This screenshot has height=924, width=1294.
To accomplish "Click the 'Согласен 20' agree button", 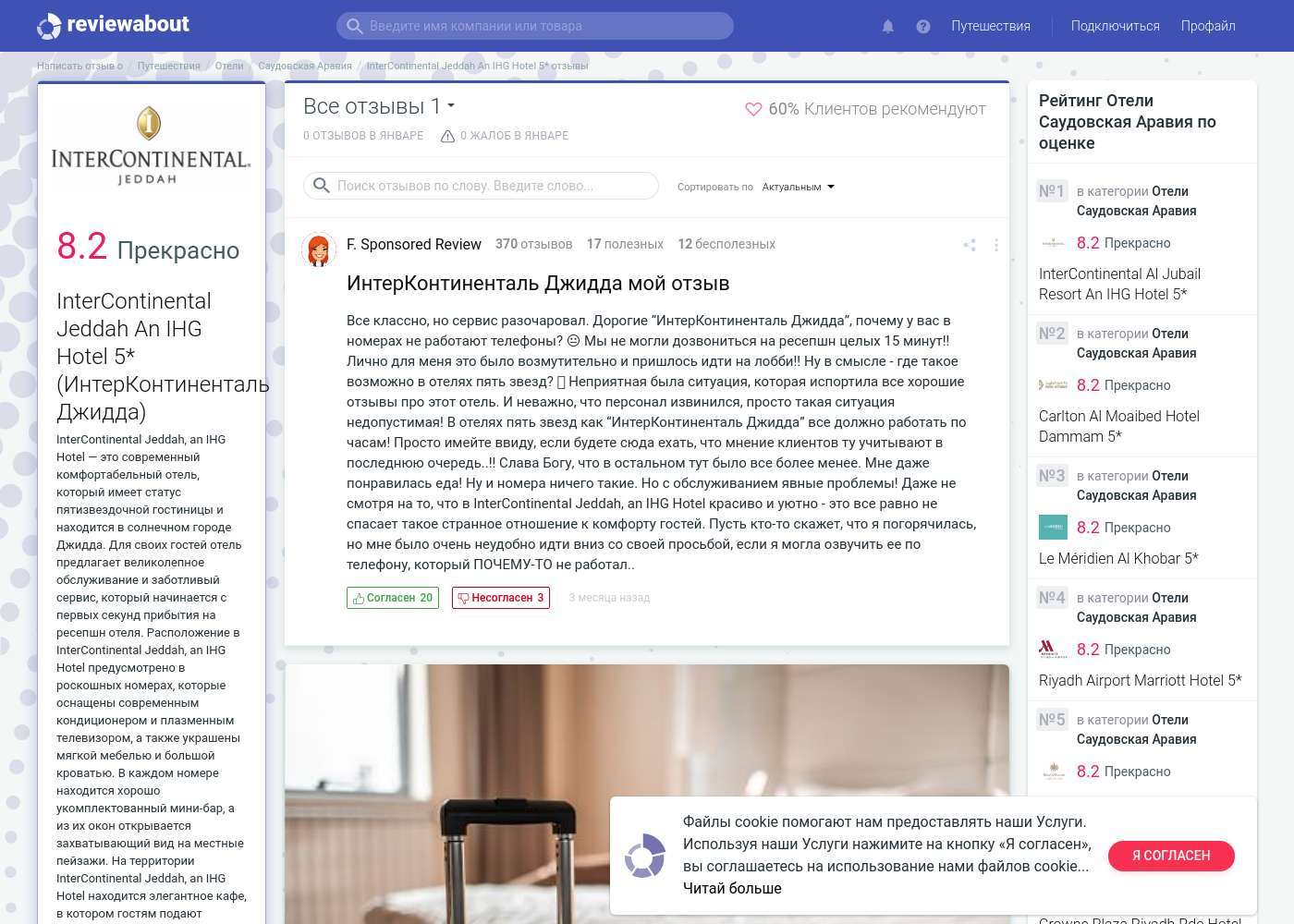I will click(x=393, y=598).
